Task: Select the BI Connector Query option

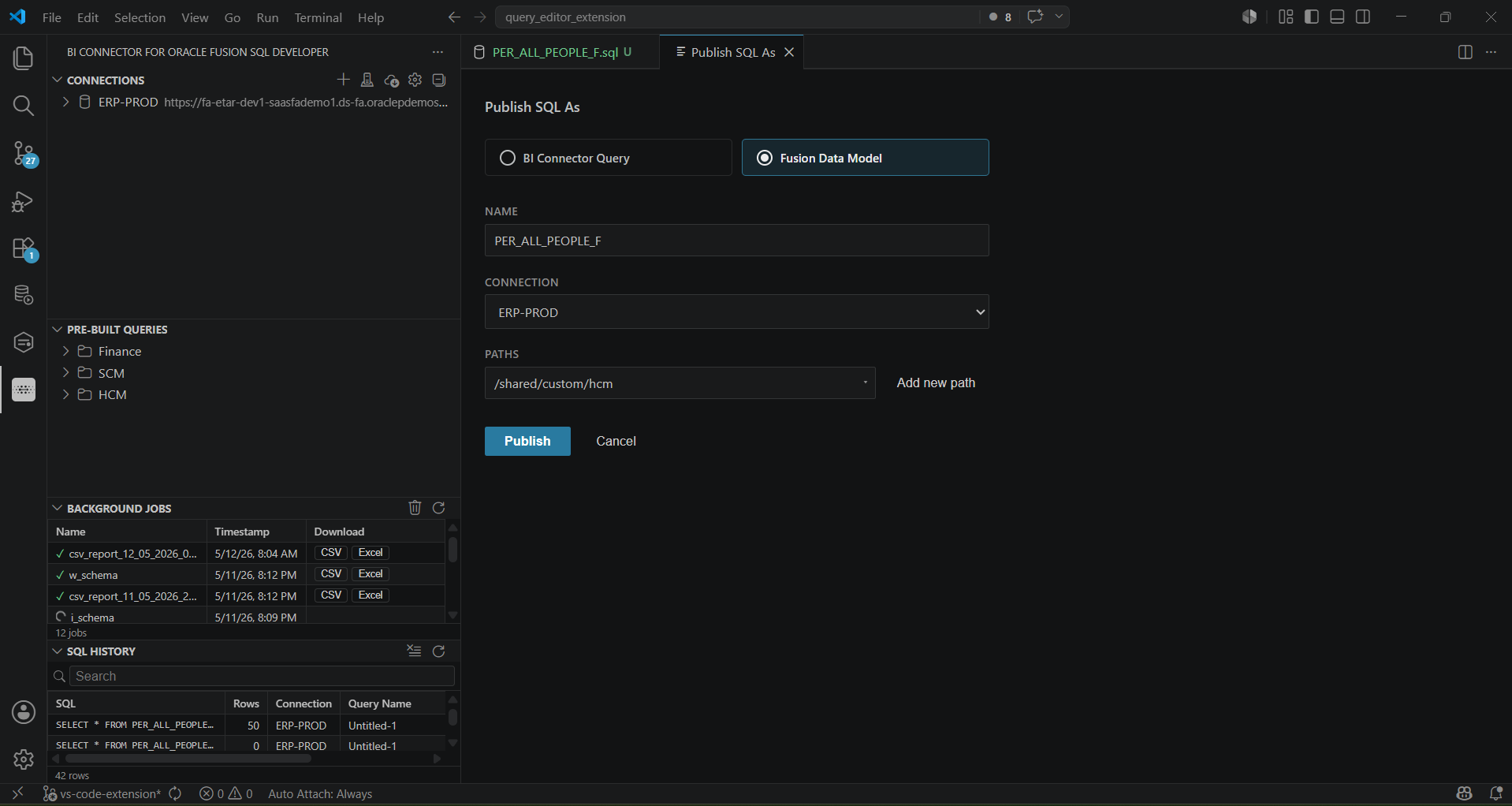Action: [x=608, y=158]
